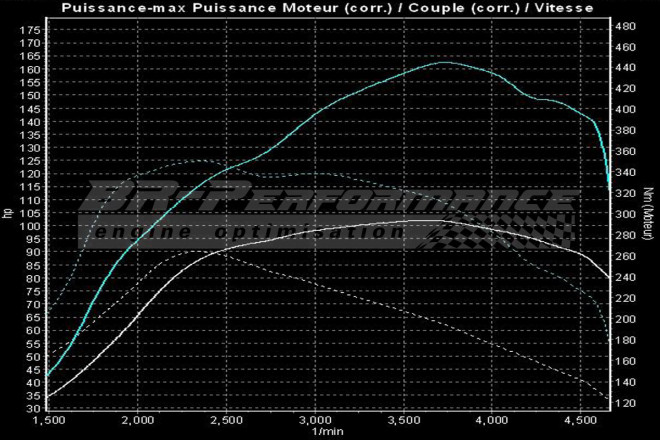Click the 480 value on the Nm axis
Screen dimensions: 660x440
click(628, 26)
